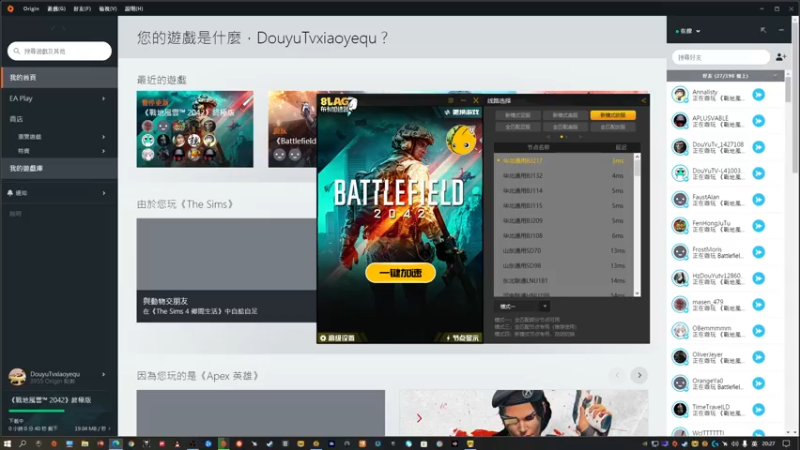Select node LNU181 with 14ms latency
Screen dimensions: 800x450
click(564, 281)
